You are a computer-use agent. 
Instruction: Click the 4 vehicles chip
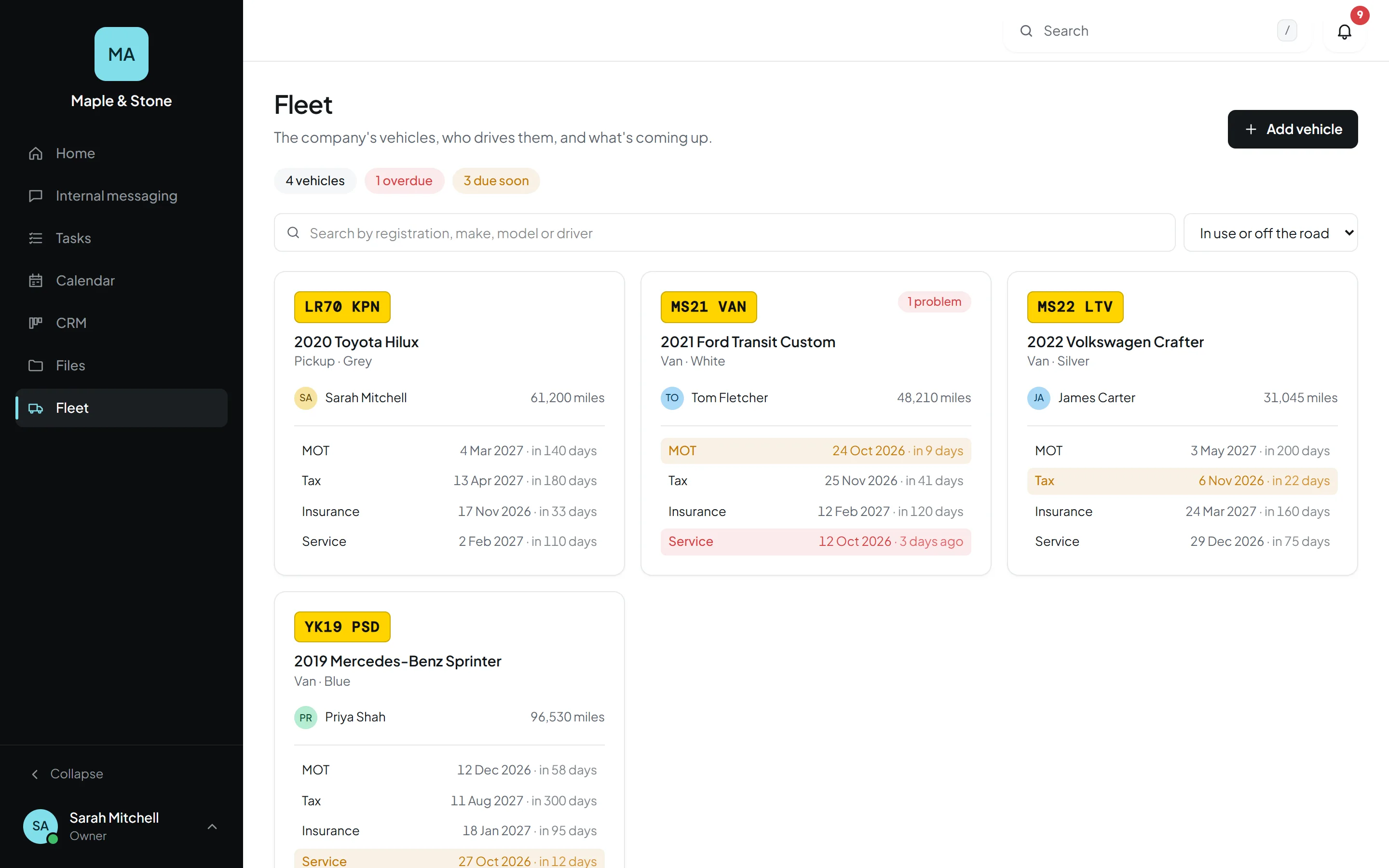[x=315, y=181]
